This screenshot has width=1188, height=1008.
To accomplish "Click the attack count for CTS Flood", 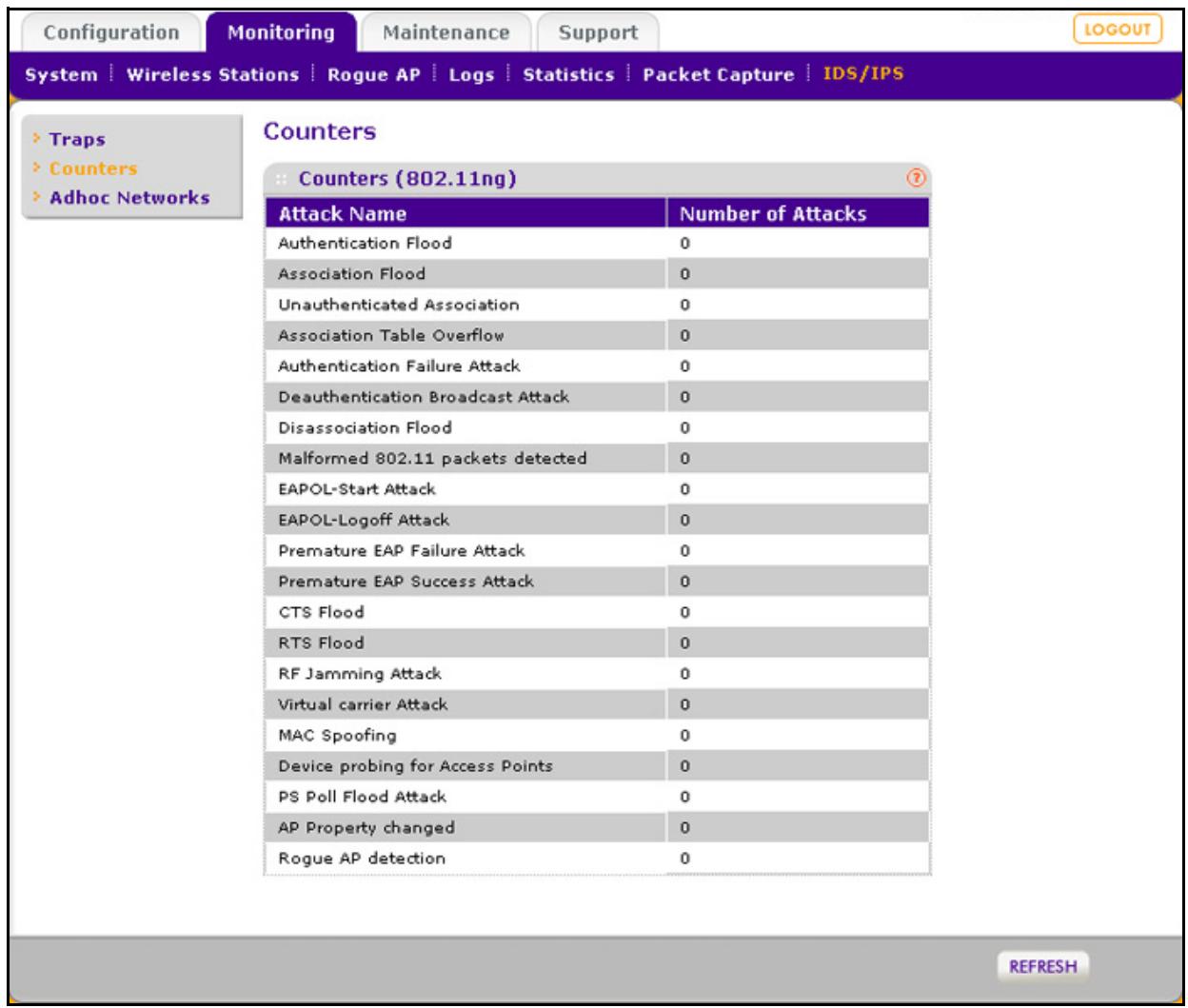I will click(684, 612).
